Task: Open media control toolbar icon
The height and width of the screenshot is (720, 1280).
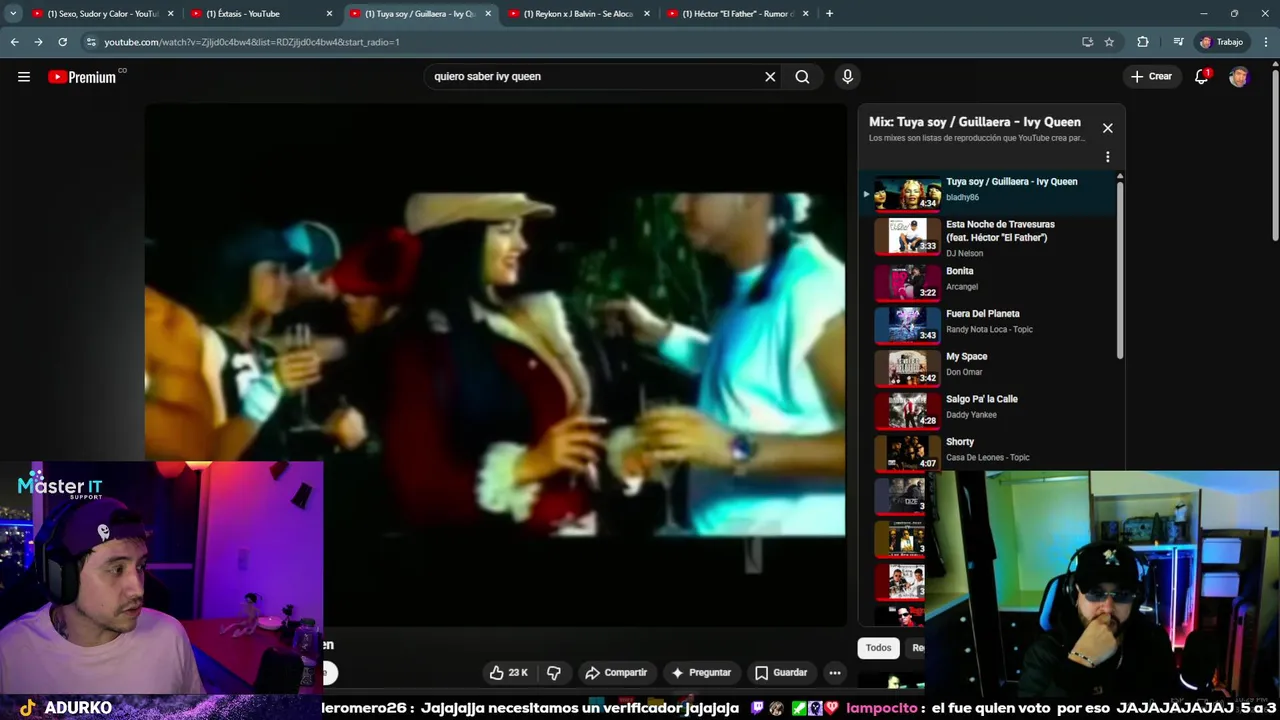Action: pyautogui.click(x=1178, y=42)
